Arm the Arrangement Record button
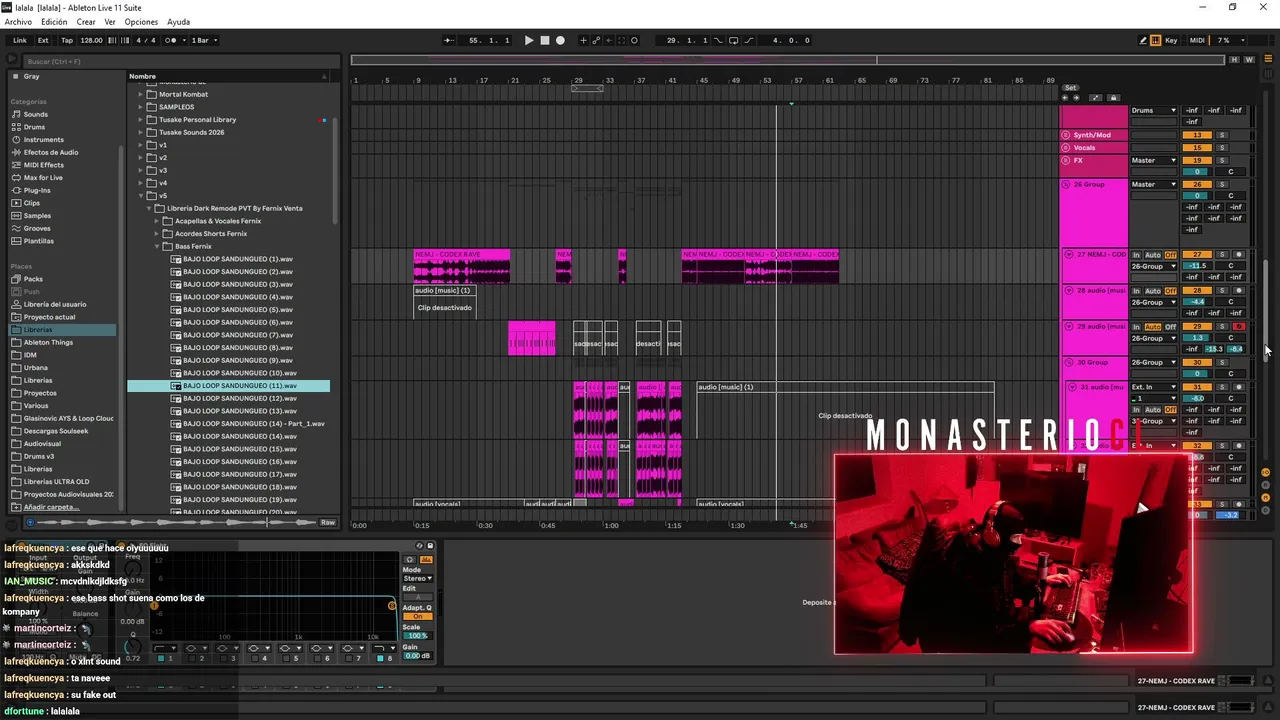 click(560, 41)
